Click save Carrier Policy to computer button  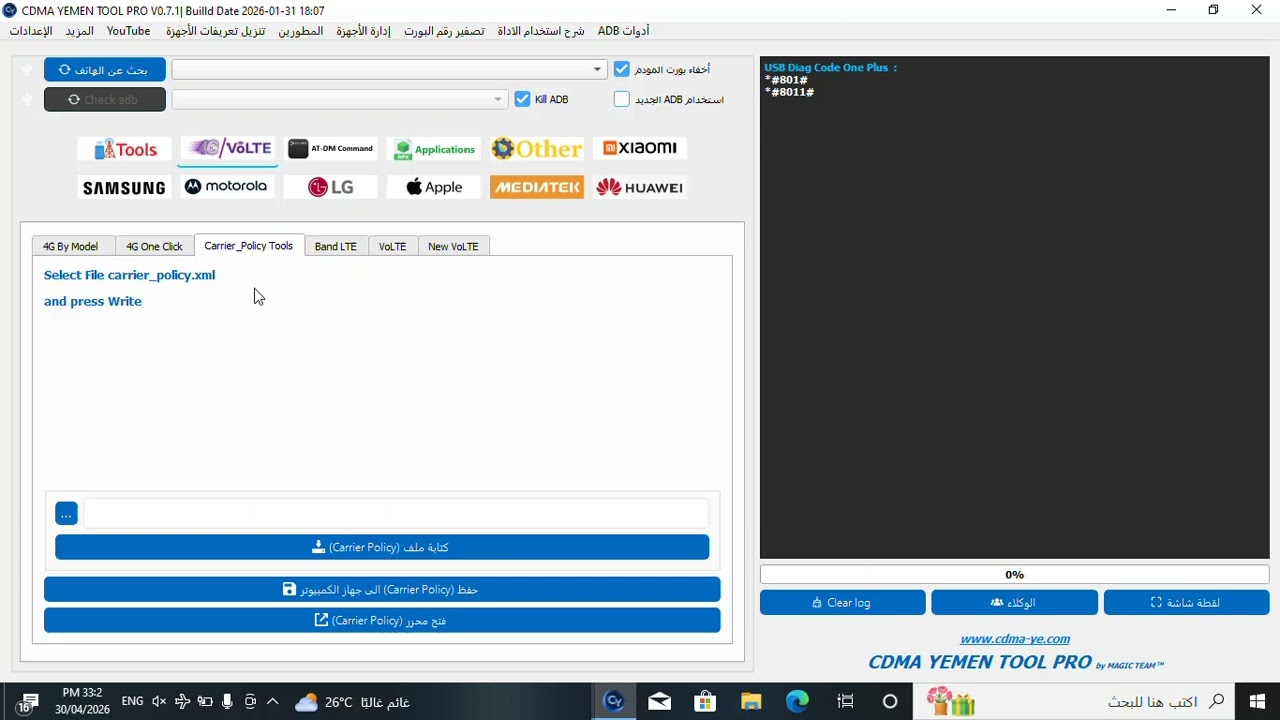coord(382,589)
